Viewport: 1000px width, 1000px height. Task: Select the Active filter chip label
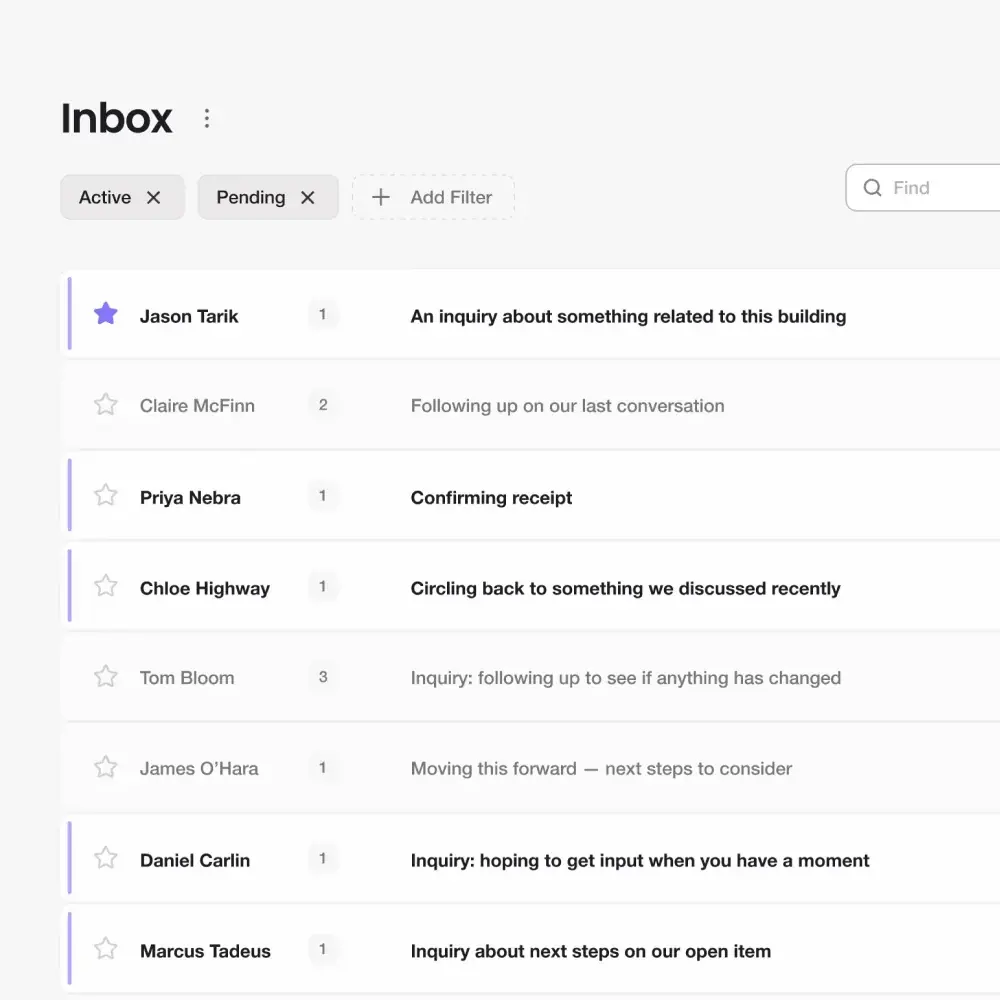pyautogui.click(x=105, y=197)
